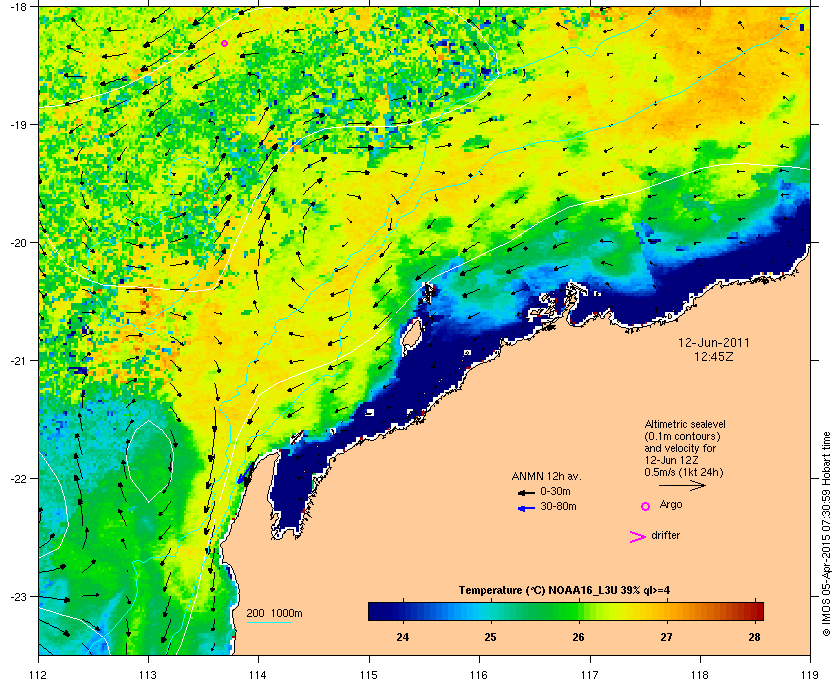Click the magenta Argo float marker near 113.7E
Image resolution: width=840 pixels, height=680 pixels.
coord(224,43)
